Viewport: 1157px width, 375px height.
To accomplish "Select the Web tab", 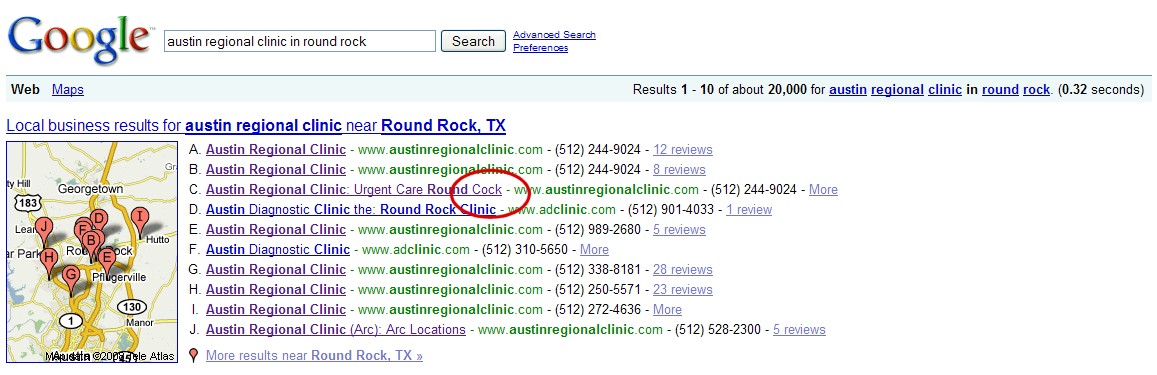I will click(25, 89).
